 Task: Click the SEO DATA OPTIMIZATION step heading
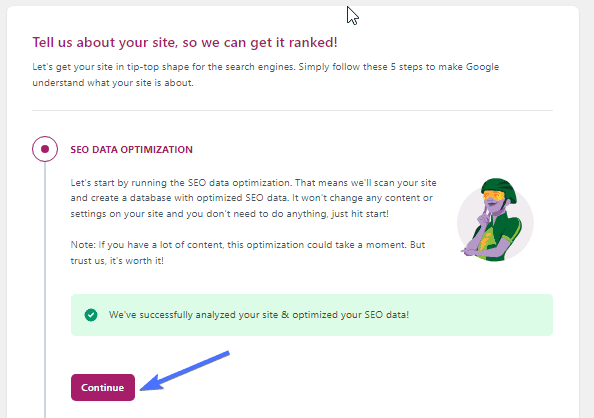point(131,150)
